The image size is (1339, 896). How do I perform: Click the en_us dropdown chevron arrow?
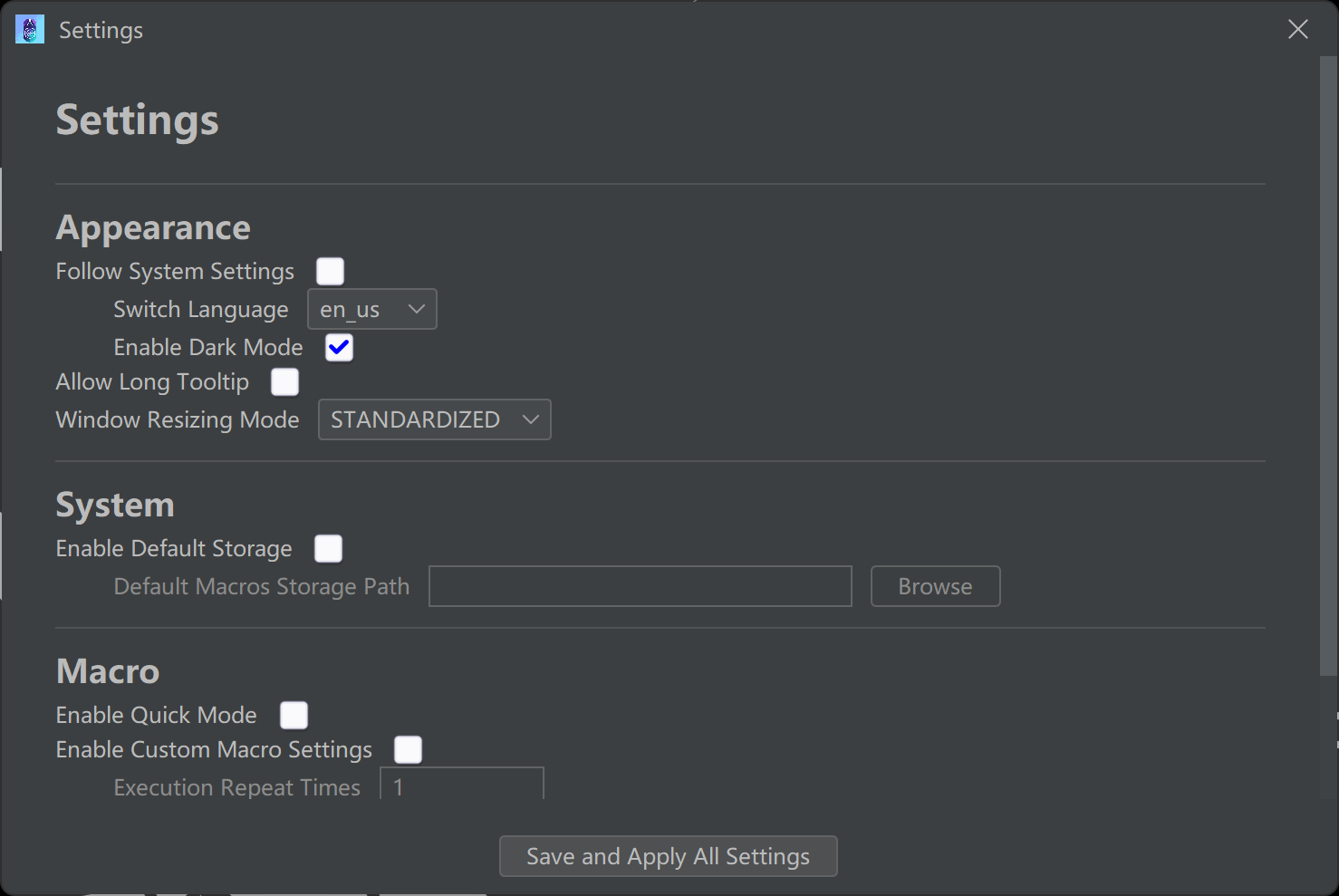417,310
